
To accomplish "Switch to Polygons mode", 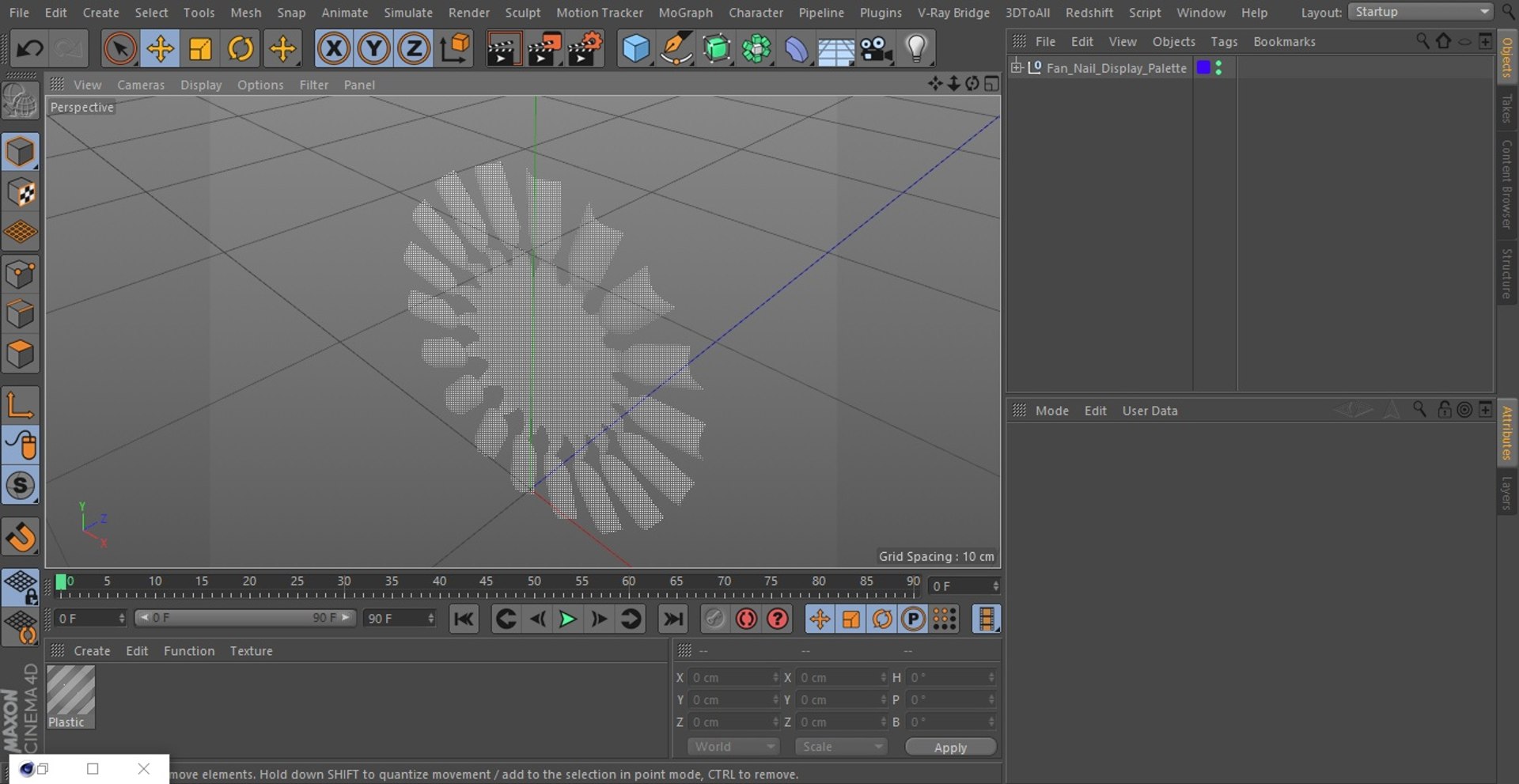I will click(x=21, y=354).
